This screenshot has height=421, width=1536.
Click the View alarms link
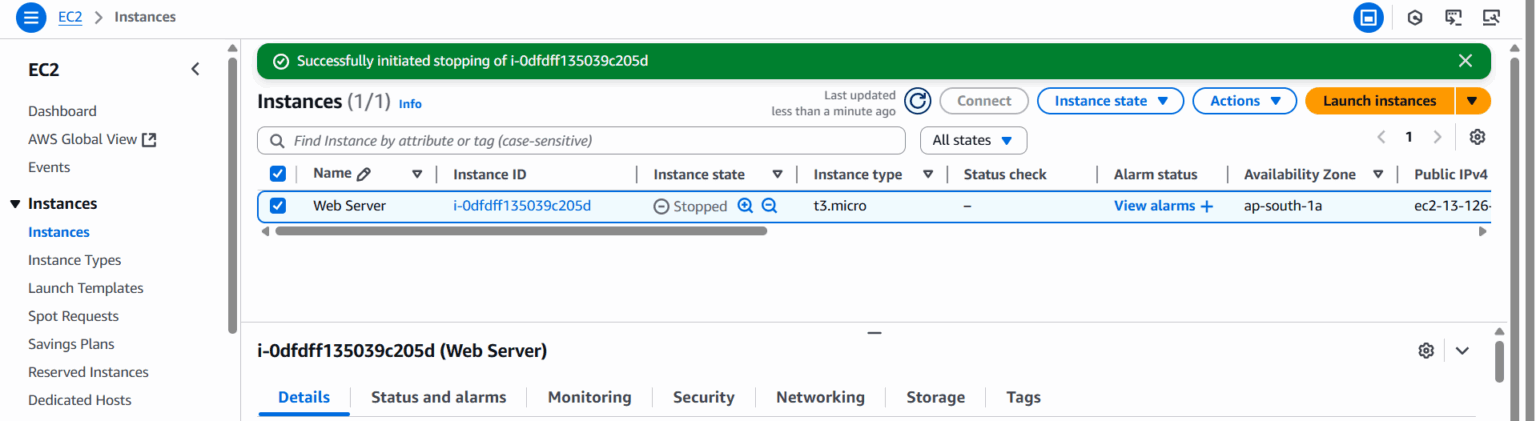pos(1154,206)
